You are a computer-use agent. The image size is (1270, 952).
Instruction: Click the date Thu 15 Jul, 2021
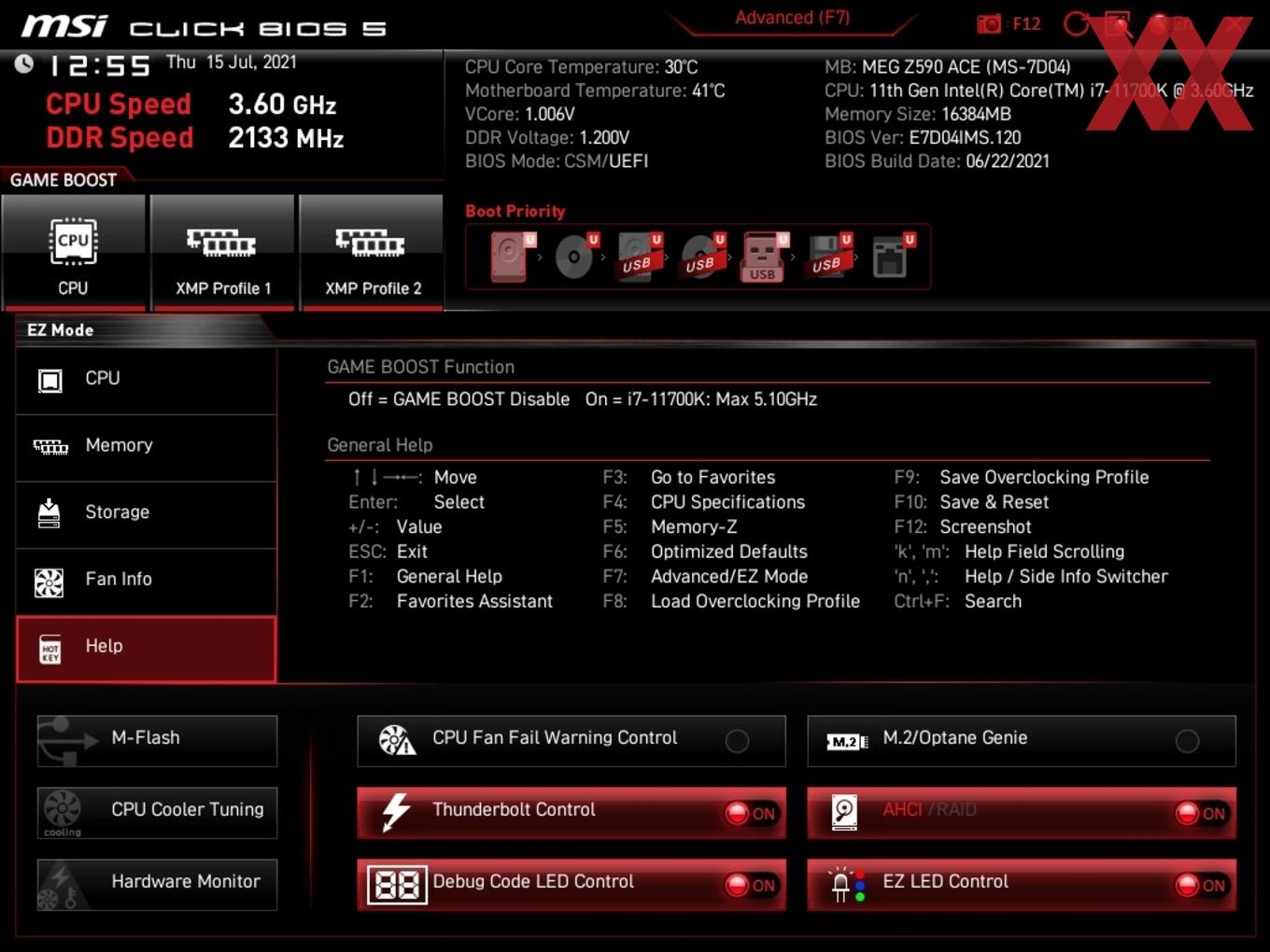point(231,63)
